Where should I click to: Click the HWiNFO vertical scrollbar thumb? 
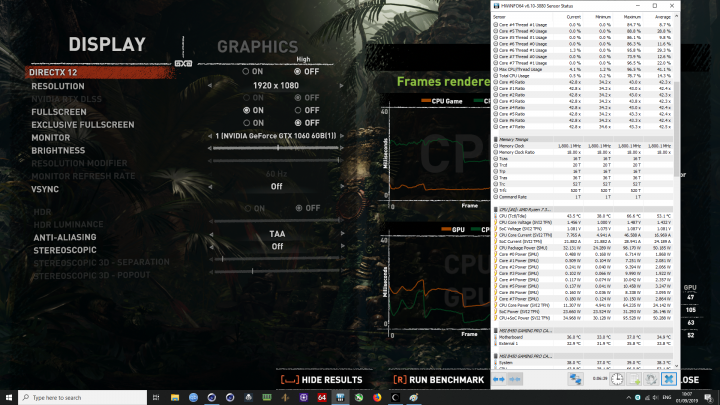point(676,129)
